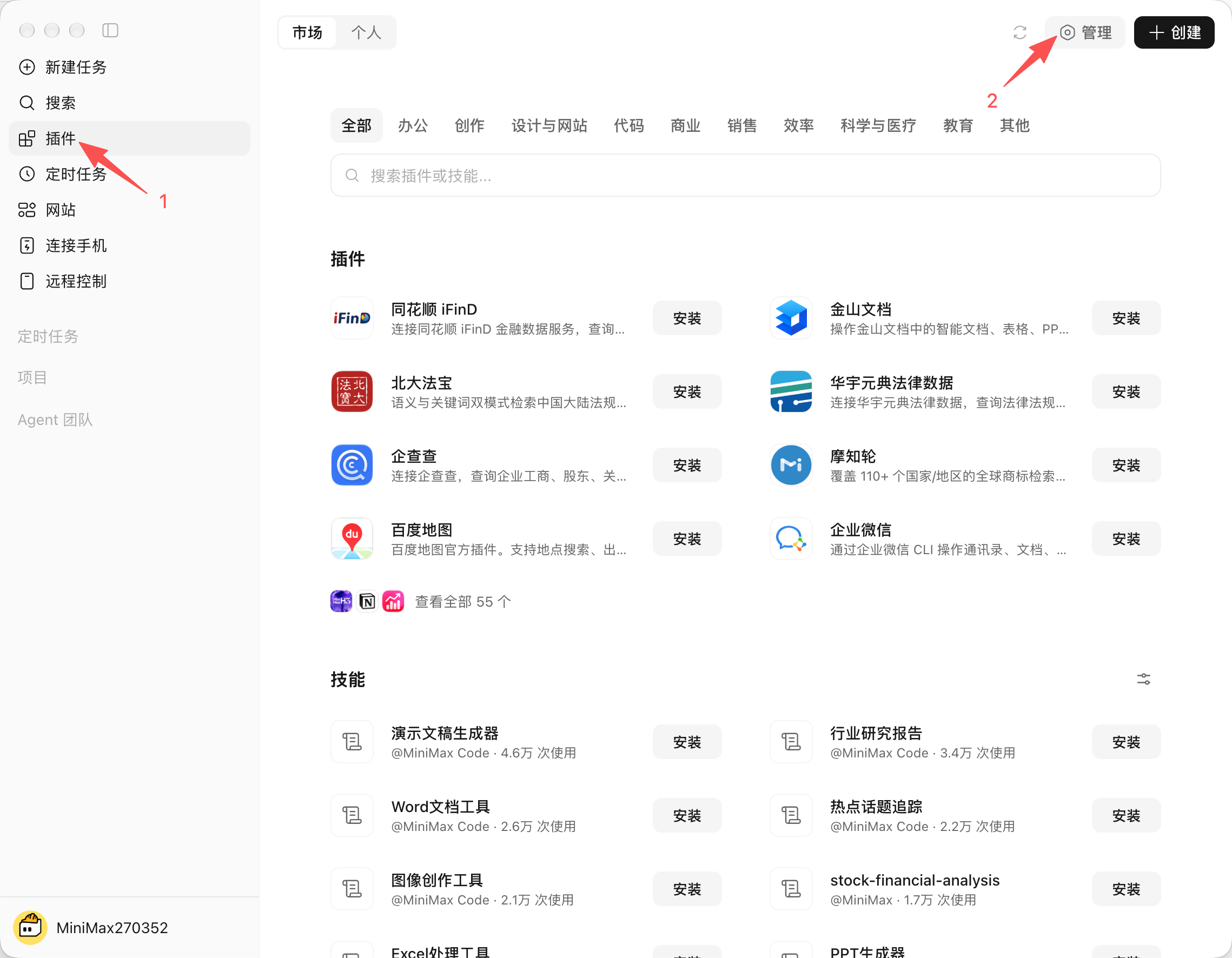This screenshot has height=958, width=1232.
Task: Focus the 搜索插件或技能 search field
Action: click(x=745, y=175)
